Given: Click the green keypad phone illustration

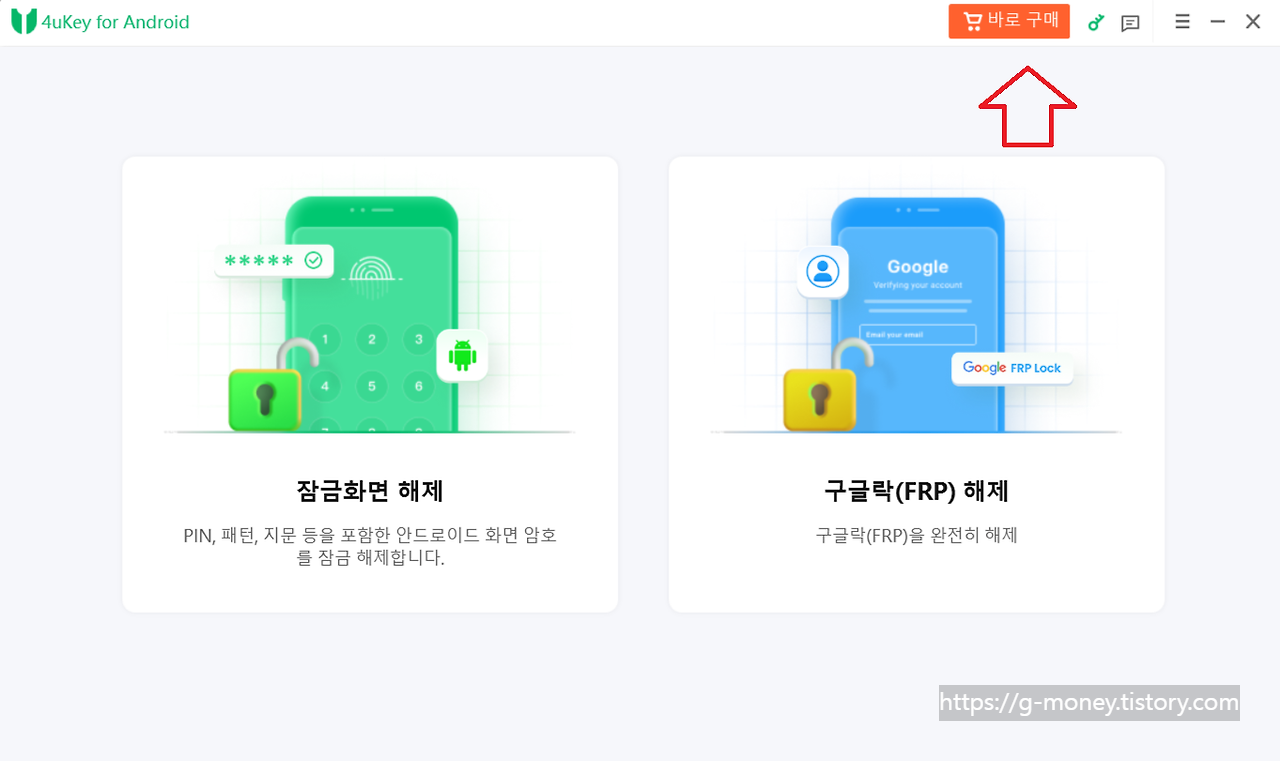Looking at the screenshot, I should tap(371, 314).
